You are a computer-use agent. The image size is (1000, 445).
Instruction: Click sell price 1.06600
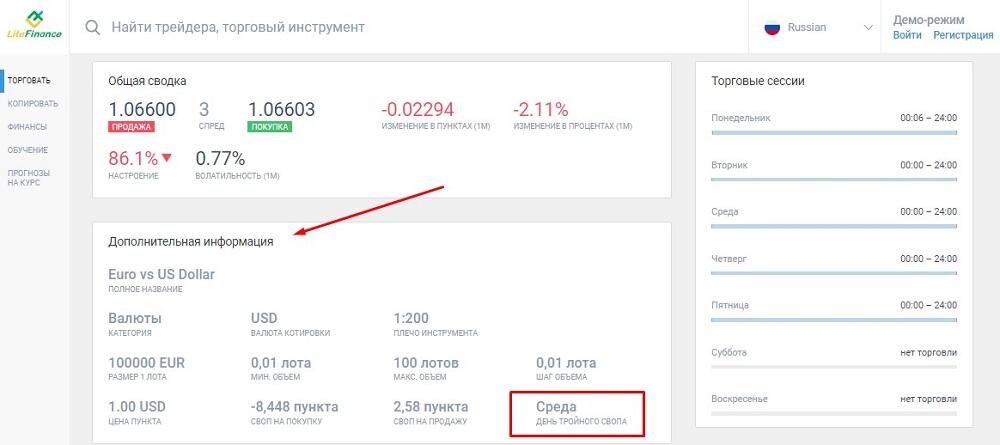[x=142, y=109]
